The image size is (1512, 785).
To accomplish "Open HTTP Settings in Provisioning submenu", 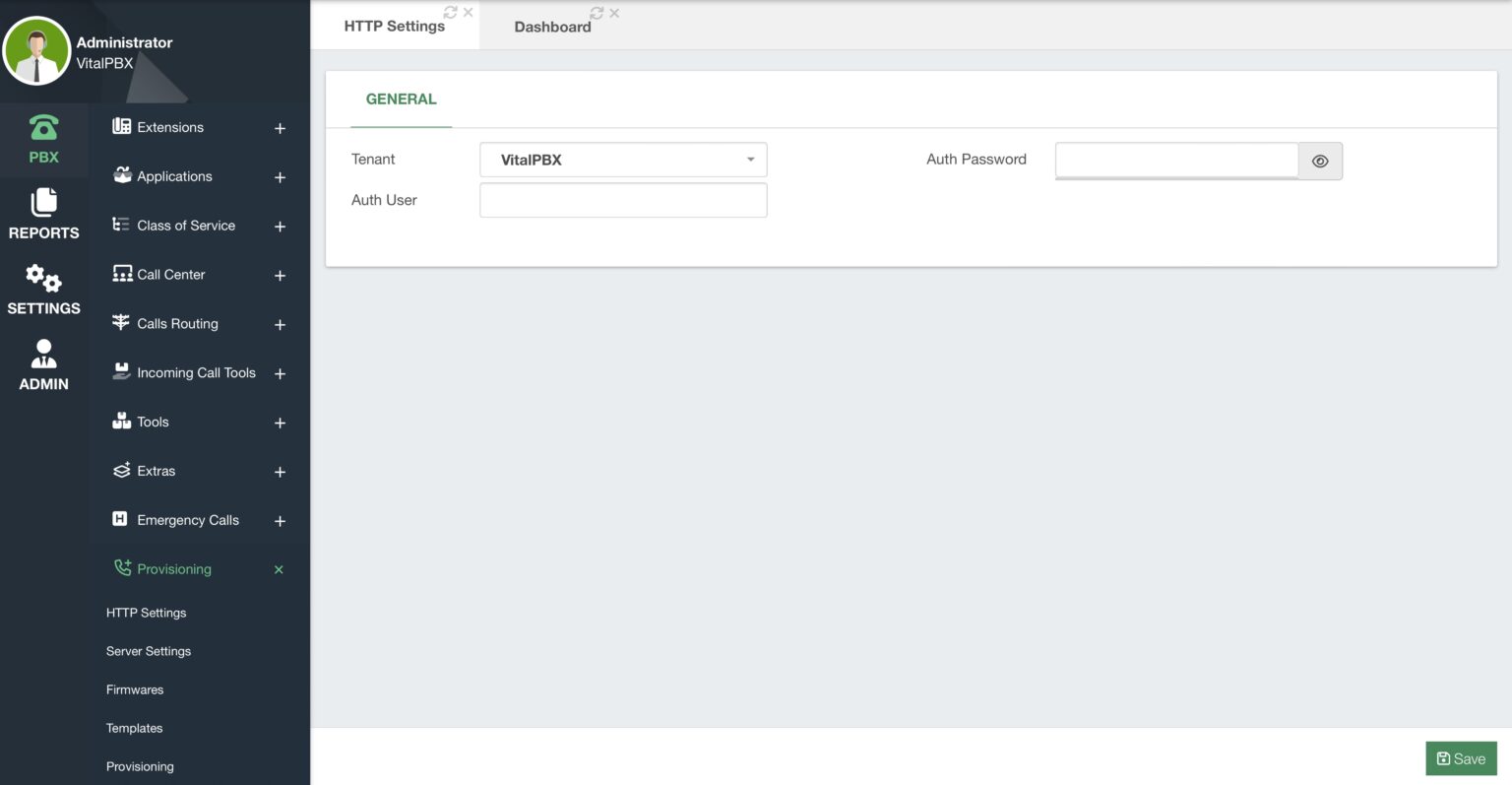I will [146, 613].
